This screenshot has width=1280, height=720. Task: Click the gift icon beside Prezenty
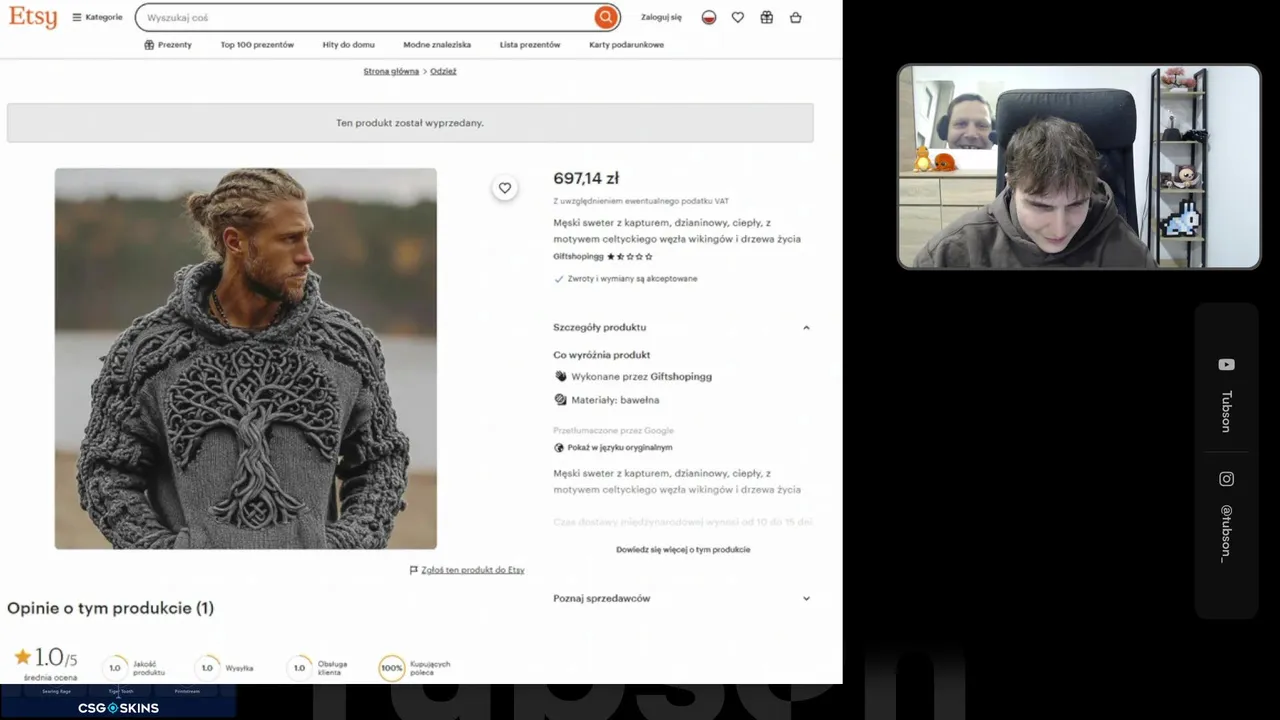[149, 45]
